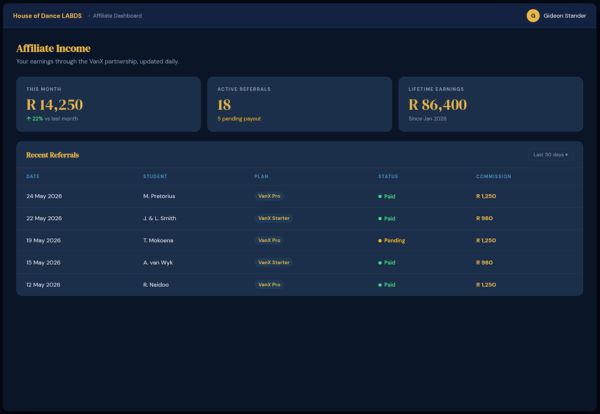Click the Recent Referrals heading
600x414 pixels.
click(53, 155)
